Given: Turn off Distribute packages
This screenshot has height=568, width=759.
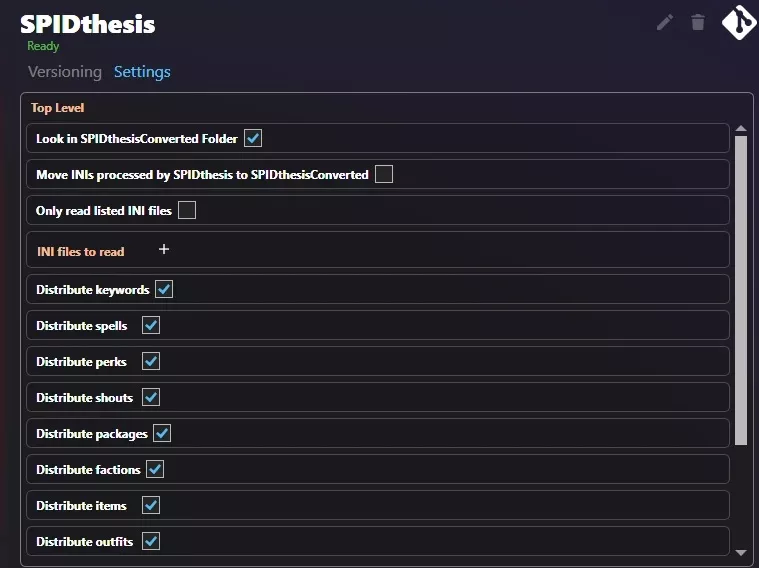Looking at the screenshot, I should (162, 433).
